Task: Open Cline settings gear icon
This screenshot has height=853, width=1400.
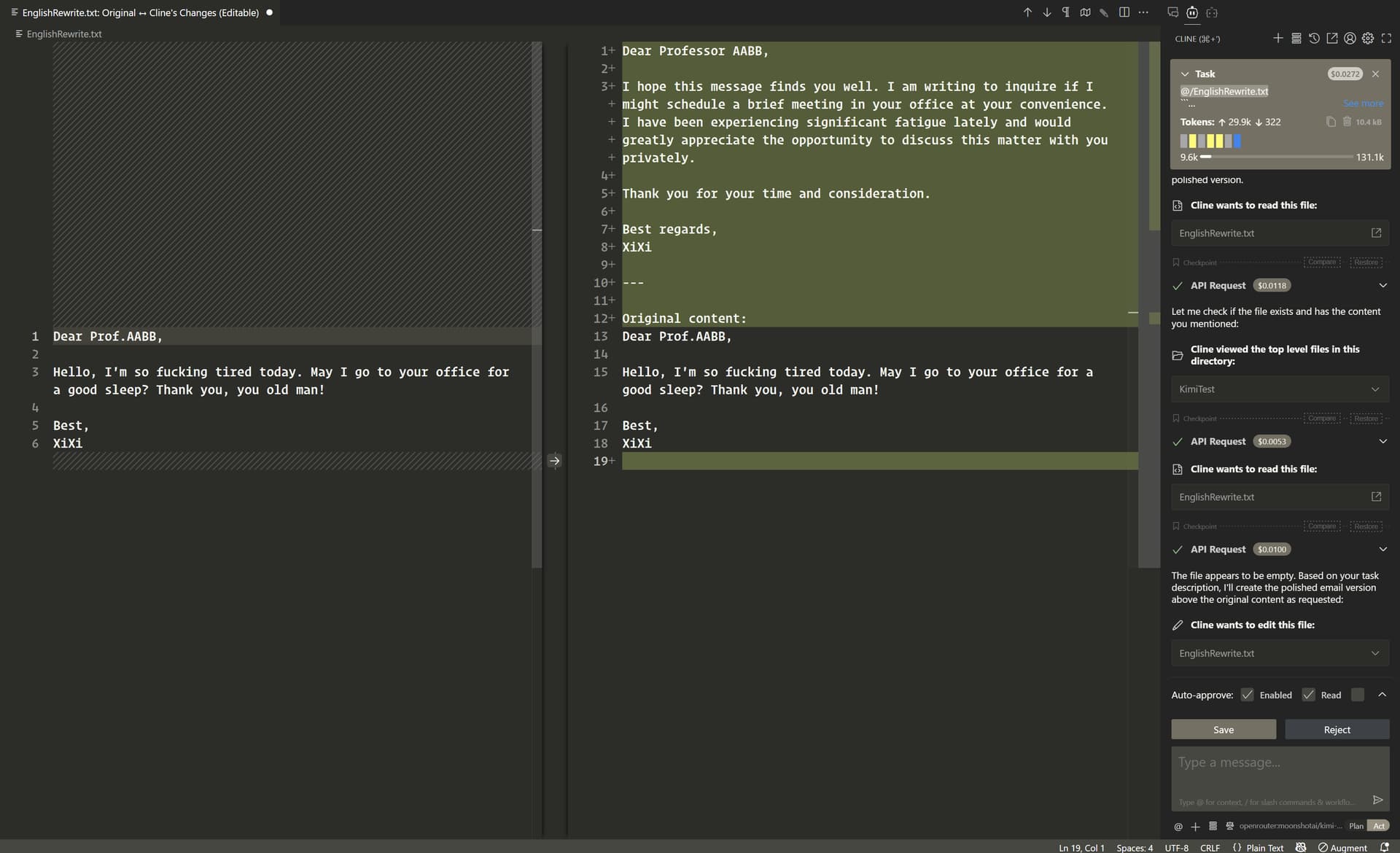Action: 1368,38
